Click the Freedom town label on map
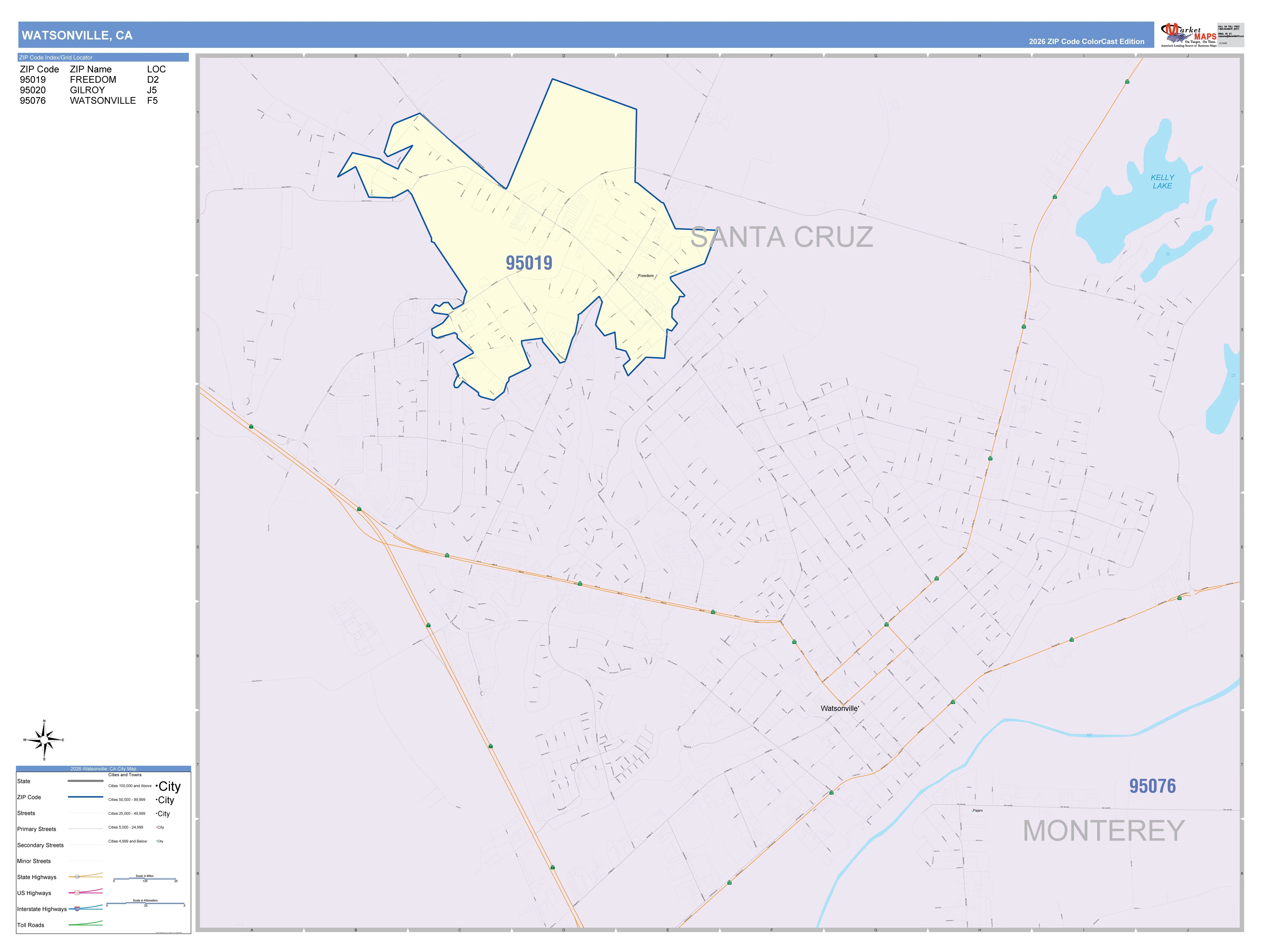 (646, 276)
